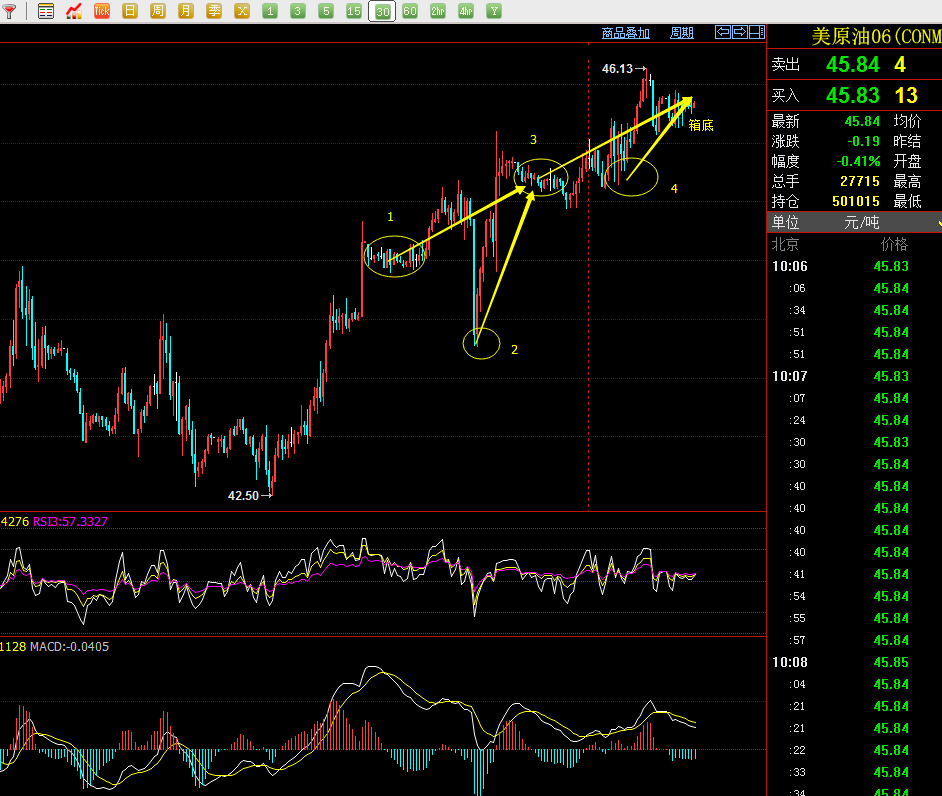The width and height of the screenshot is (942, 796).
Task: Switch to the 1-minute chart period
Action: [x=270, y=11]
